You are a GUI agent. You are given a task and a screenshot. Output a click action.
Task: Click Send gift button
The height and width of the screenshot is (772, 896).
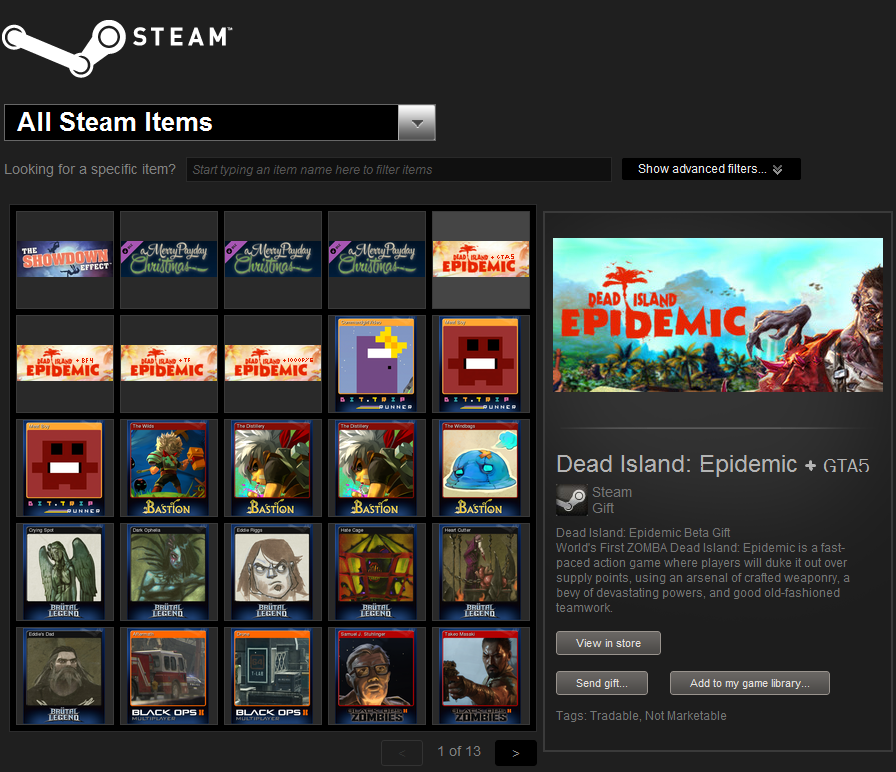pos(602,683)
